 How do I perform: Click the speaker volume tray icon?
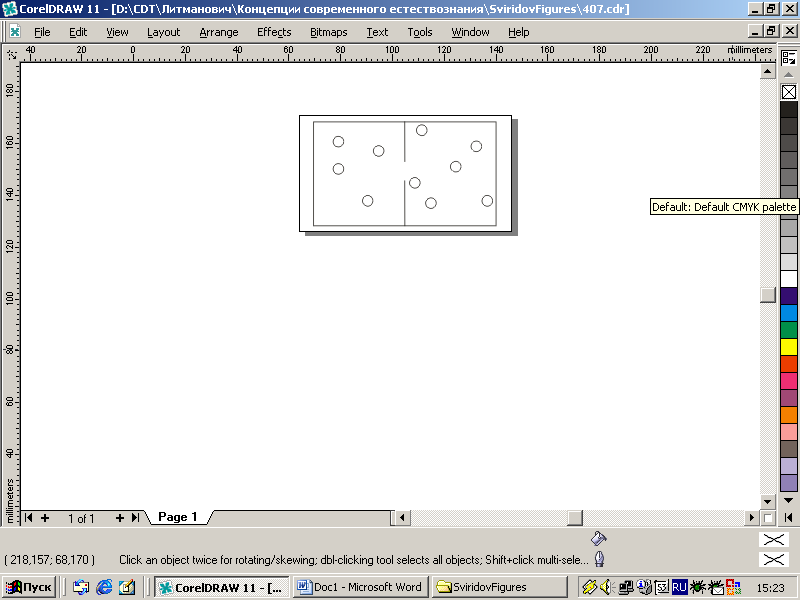607,588
